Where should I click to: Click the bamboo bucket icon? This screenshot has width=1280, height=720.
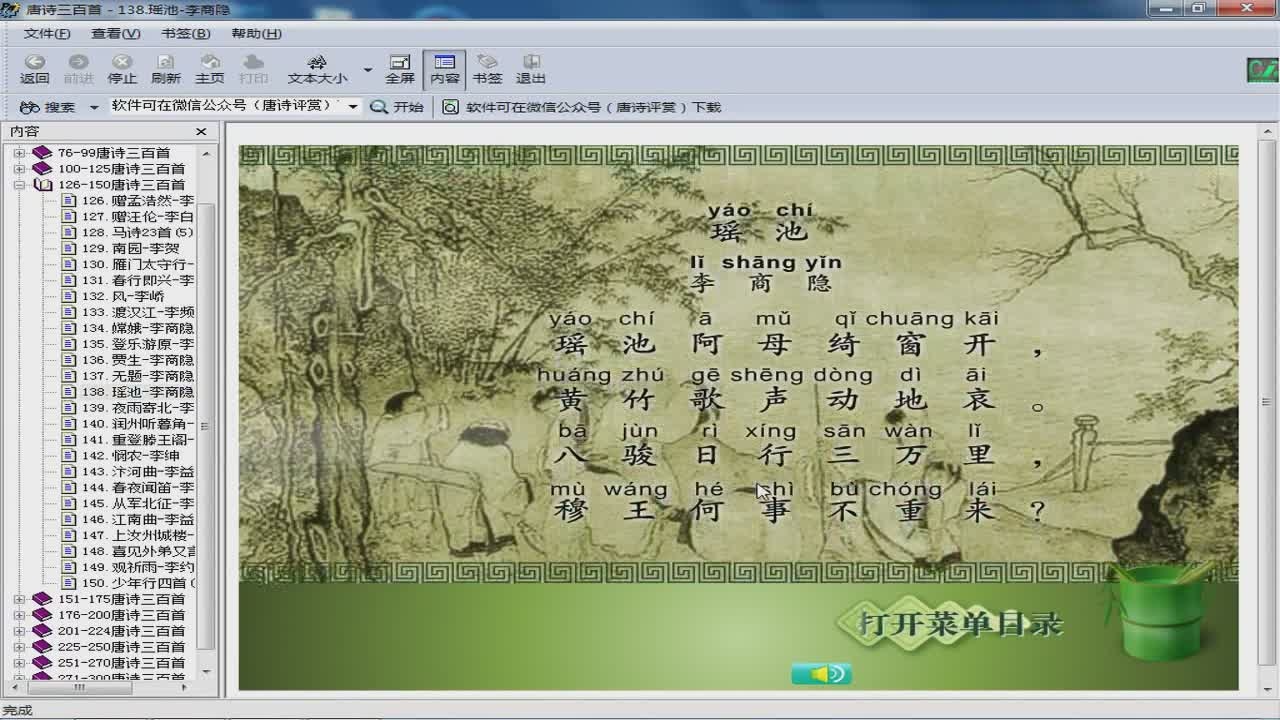(1160, 612)
